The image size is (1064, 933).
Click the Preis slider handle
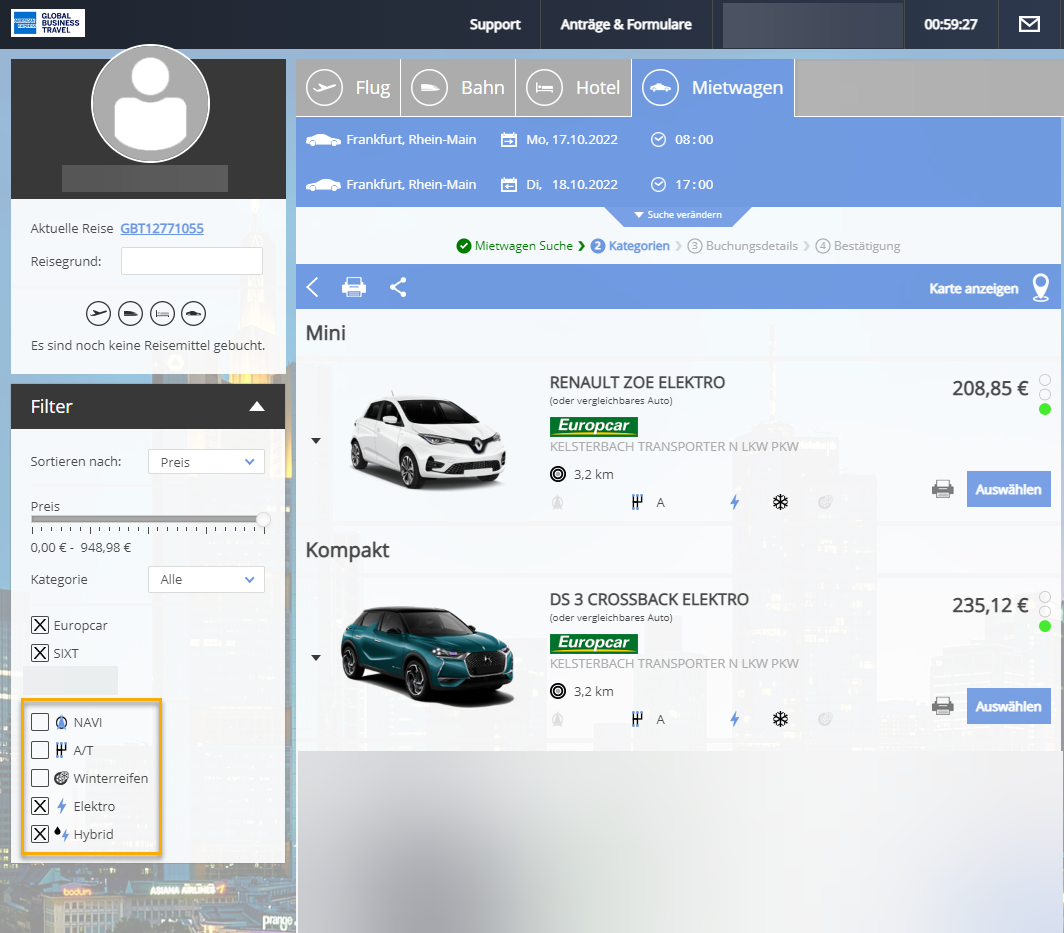(263, 520)
